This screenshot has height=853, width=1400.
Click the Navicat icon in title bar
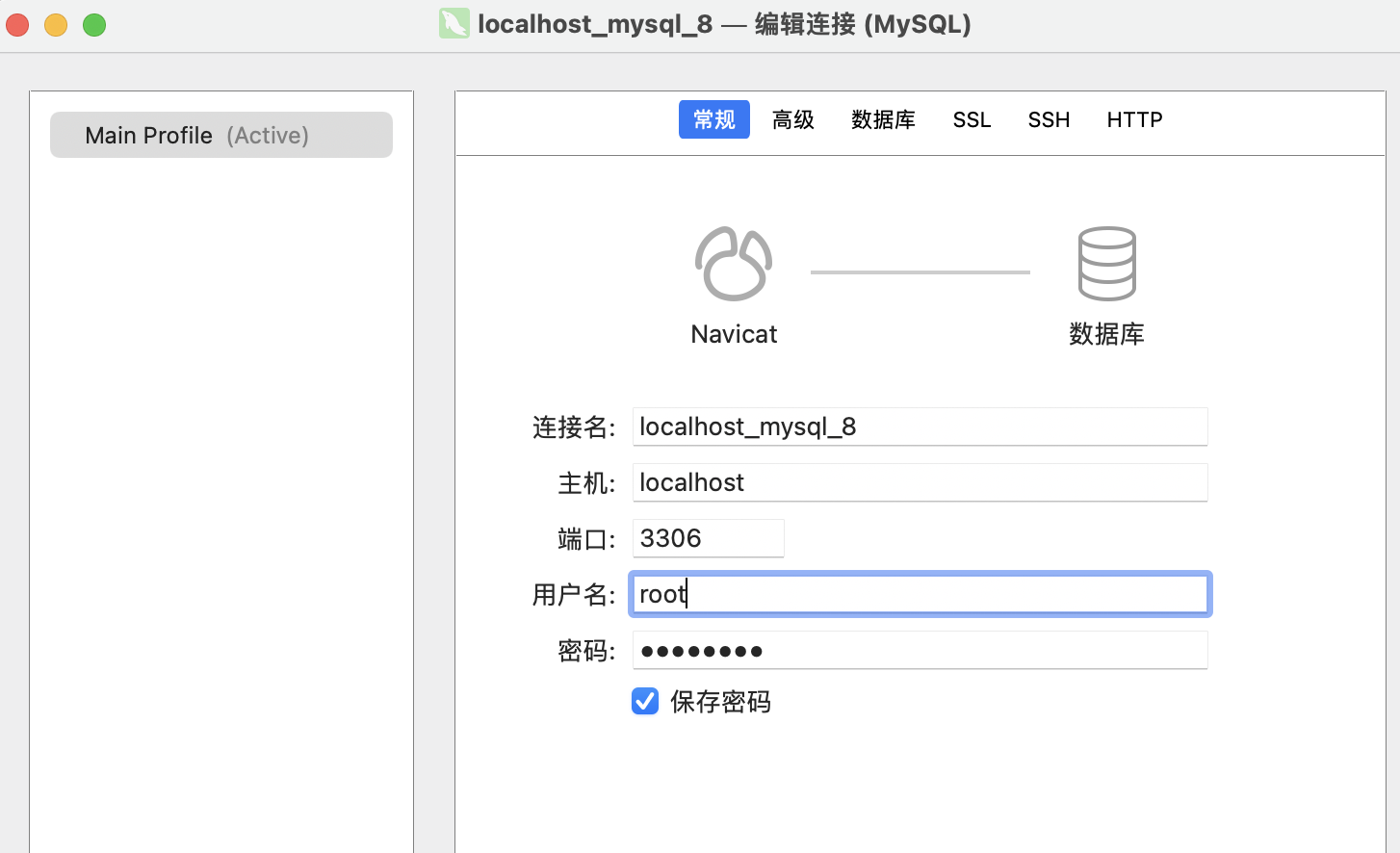[x=454, y=23]
